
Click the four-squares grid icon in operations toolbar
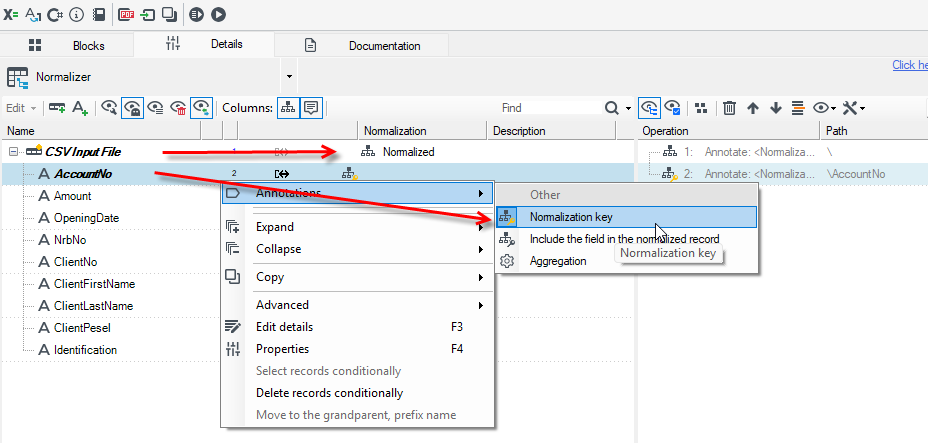701,108
